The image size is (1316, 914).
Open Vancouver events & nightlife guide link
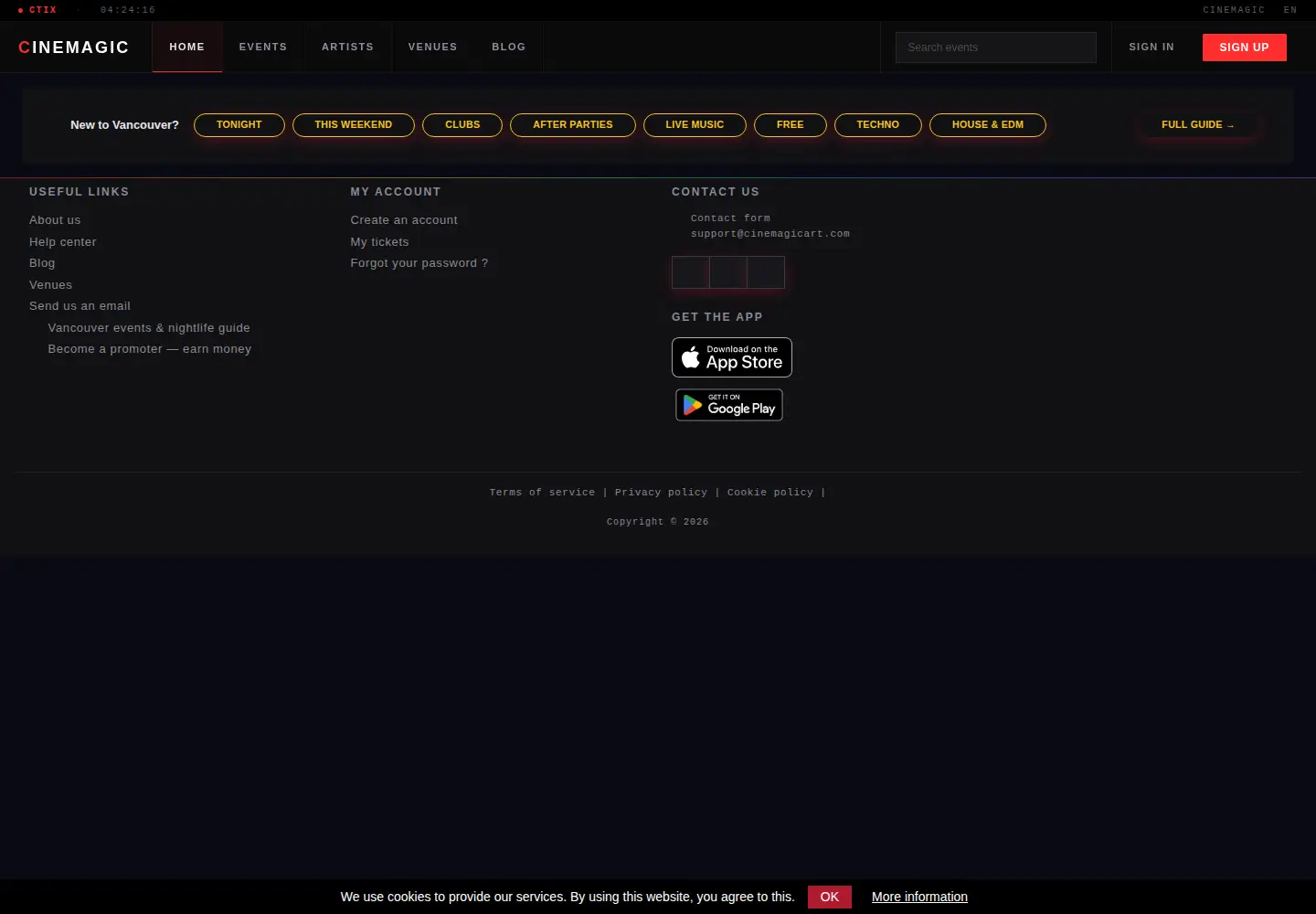coord(149,328)
